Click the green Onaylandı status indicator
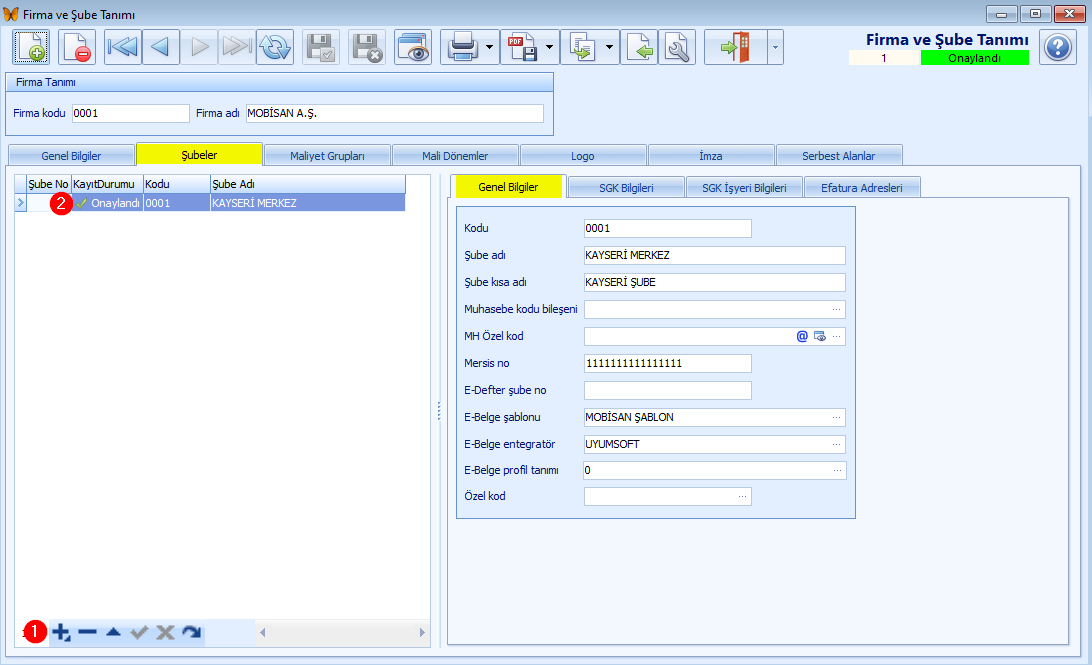 click(974, 58)
